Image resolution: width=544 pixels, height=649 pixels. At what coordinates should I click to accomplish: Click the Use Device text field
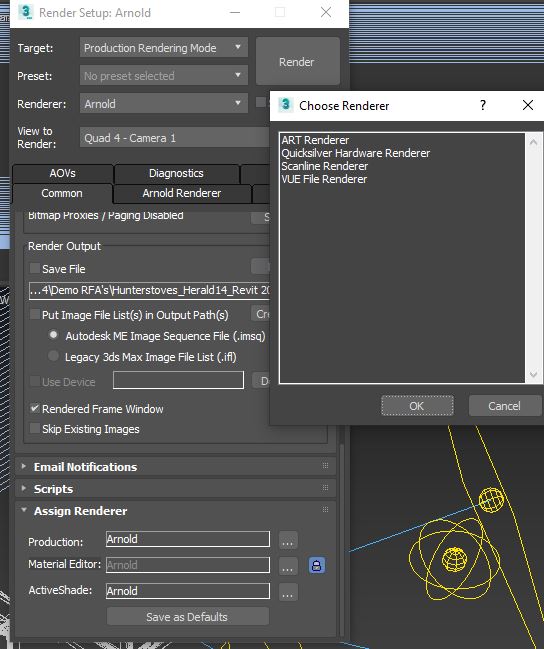click(178, 380)
